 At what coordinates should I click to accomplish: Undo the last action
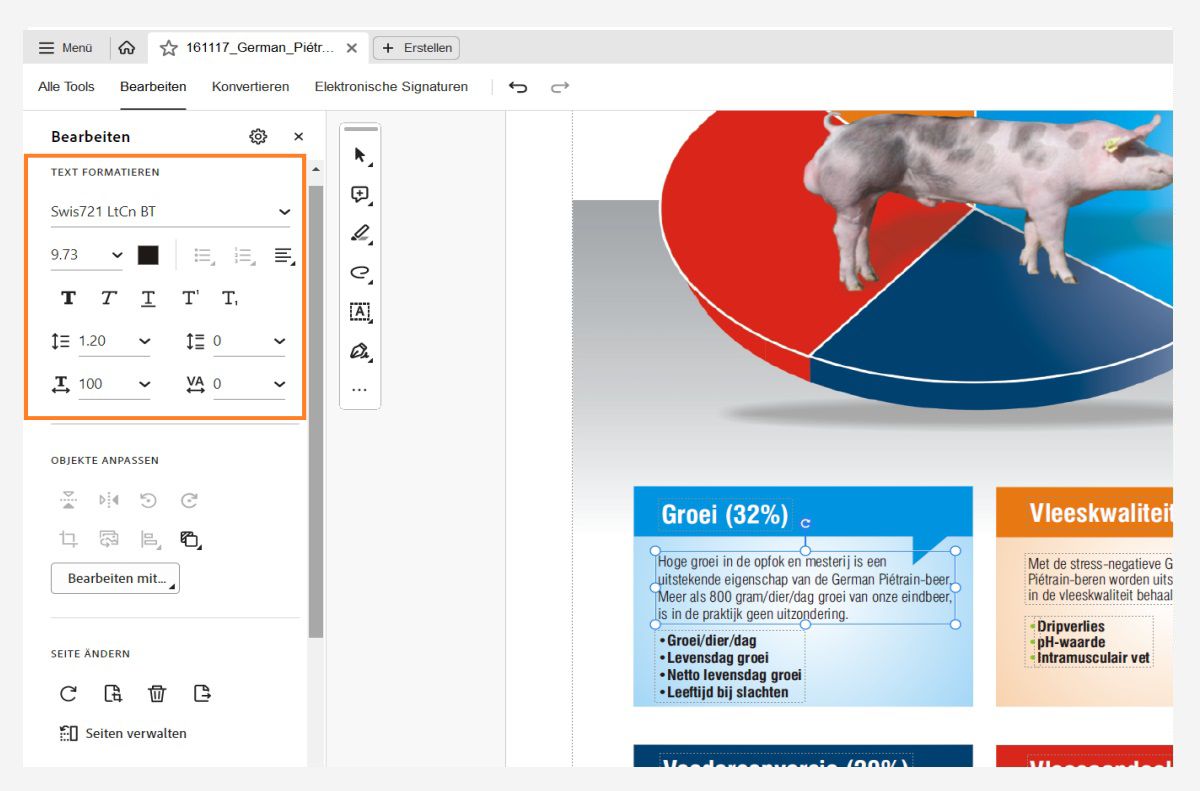(518, 87)
